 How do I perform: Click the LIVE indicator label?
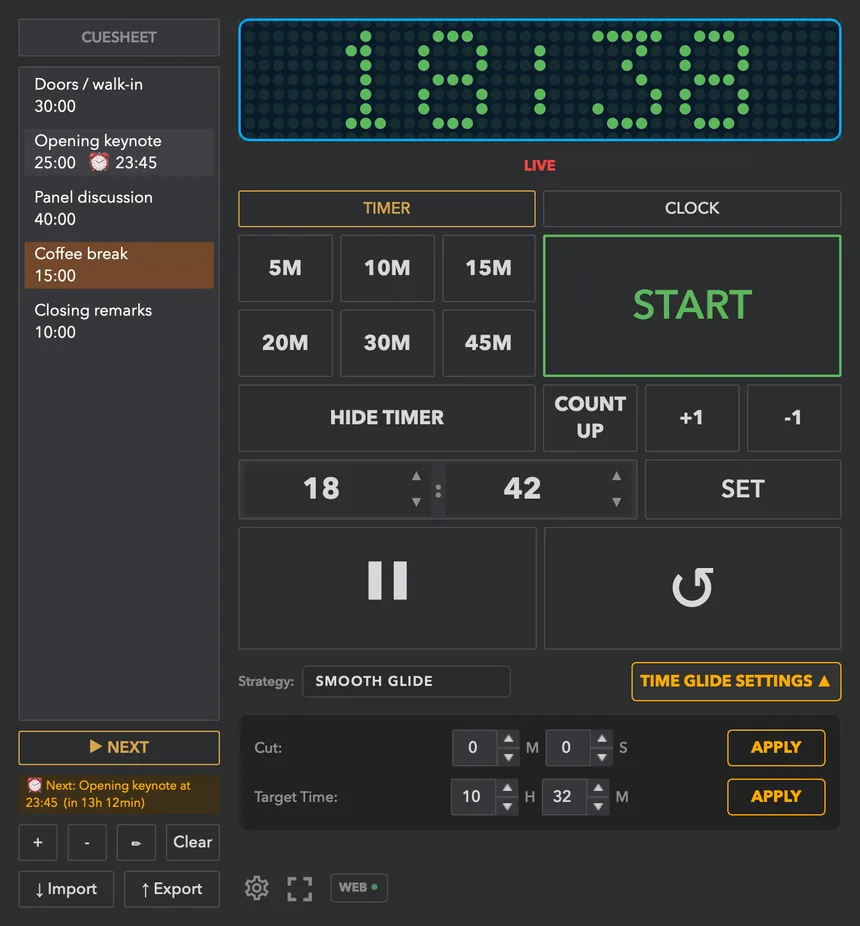(540, 166)
